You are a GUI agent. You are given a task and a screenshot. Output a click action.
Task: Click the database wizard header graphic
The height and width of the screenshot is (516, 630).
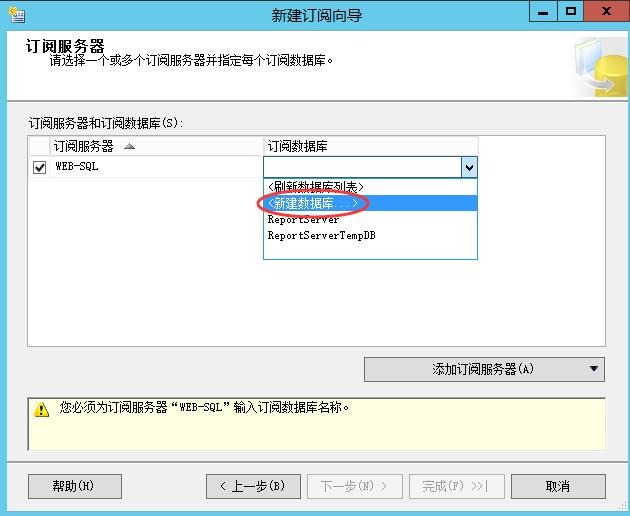tap(599, 66)
